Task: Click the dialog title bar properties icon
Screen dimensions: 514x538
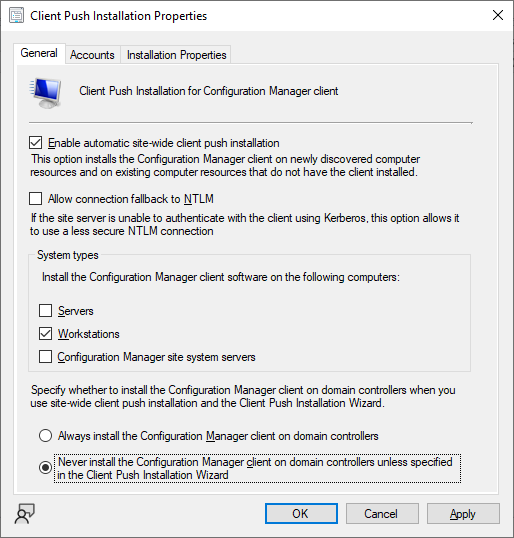Action: (x=16, y=16)
